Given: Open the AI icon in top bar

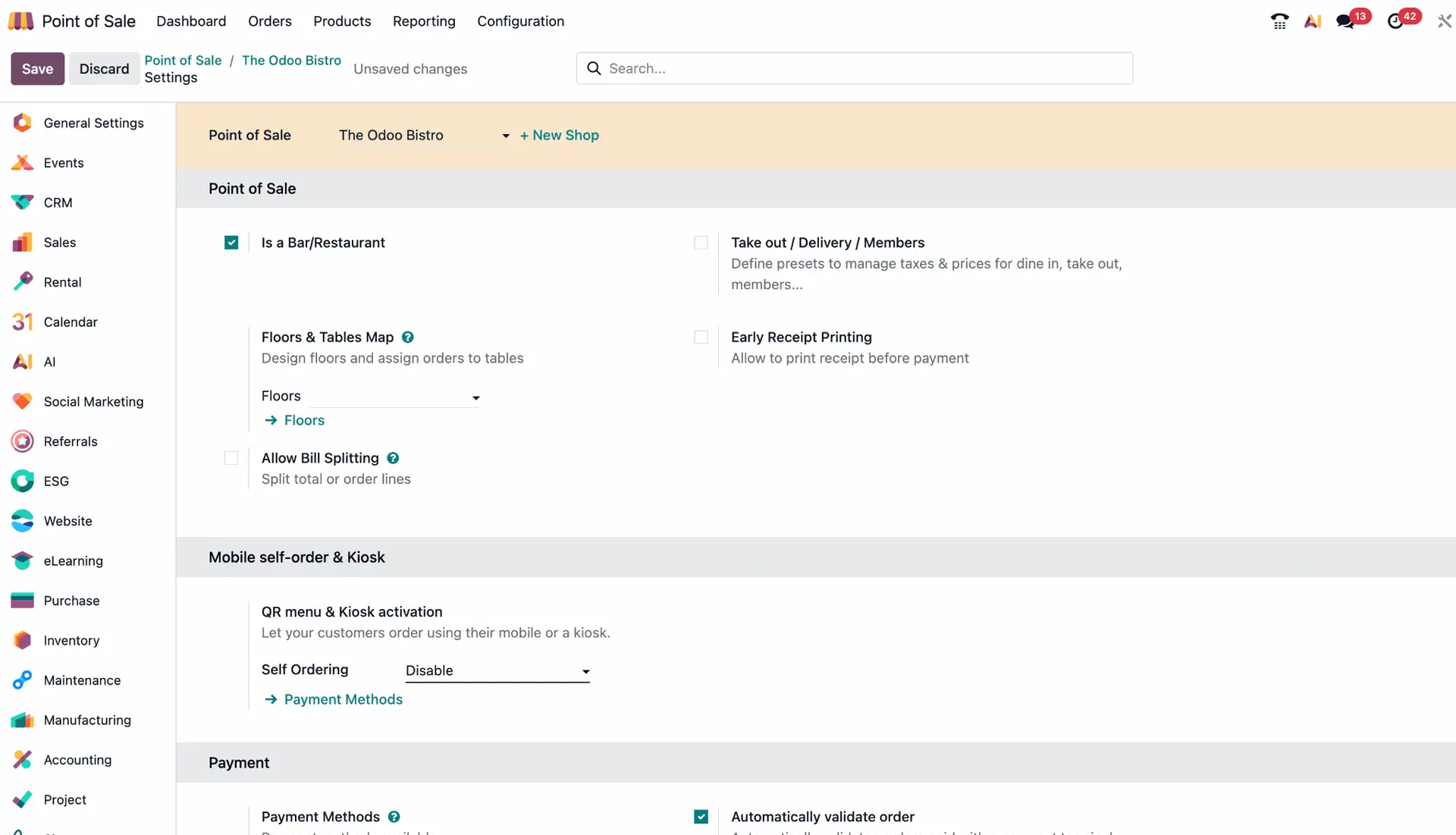Looking at the screenshot, I should 1313,21.
